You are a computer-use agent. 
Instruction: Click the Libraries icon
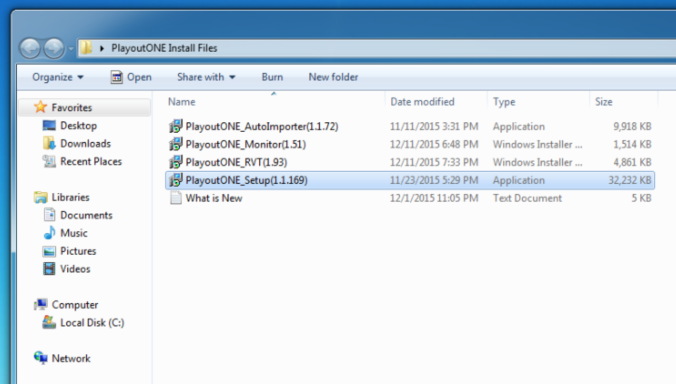41,197
